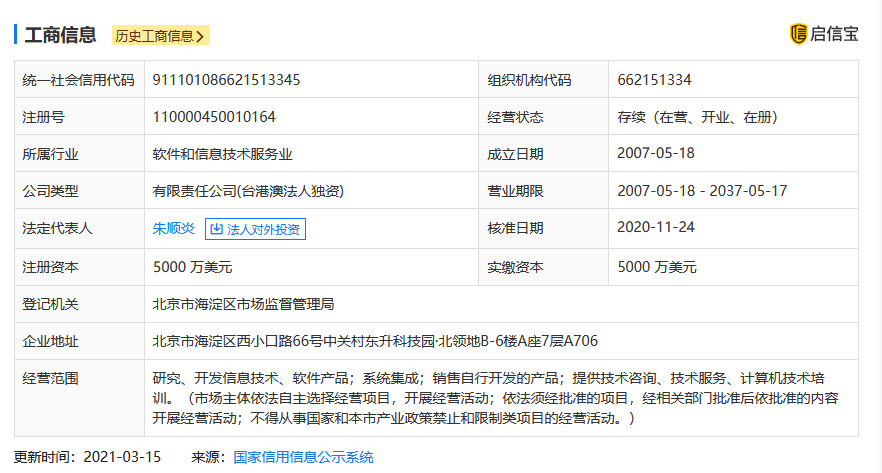Viewport: 882px width, 473px height.
Task: Click the 统一社会信用代码 label cell
Action: click(x=79, y=79)
